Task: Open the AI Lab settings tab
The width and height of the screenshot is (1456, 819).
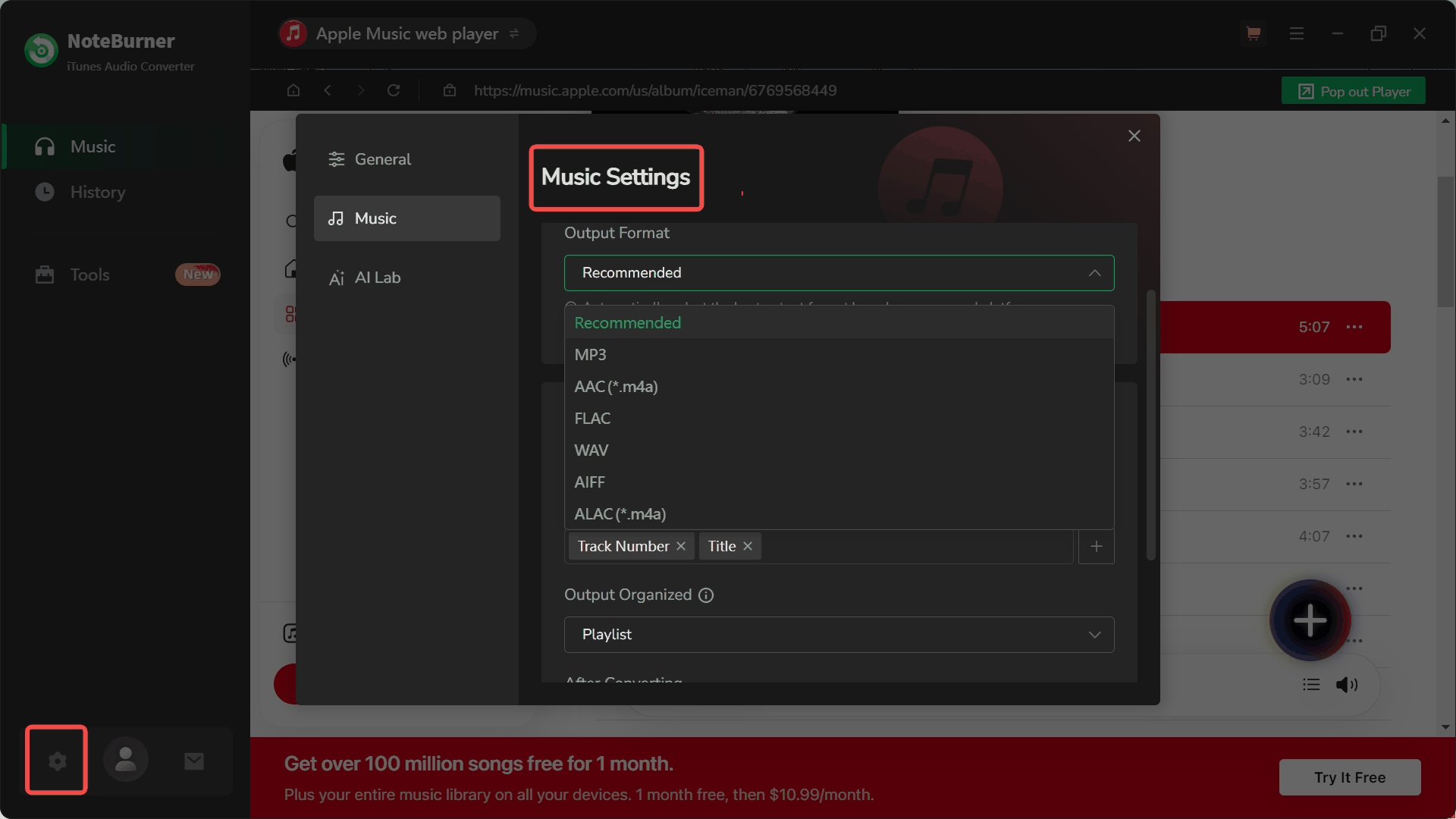Action: coord(406,278)
